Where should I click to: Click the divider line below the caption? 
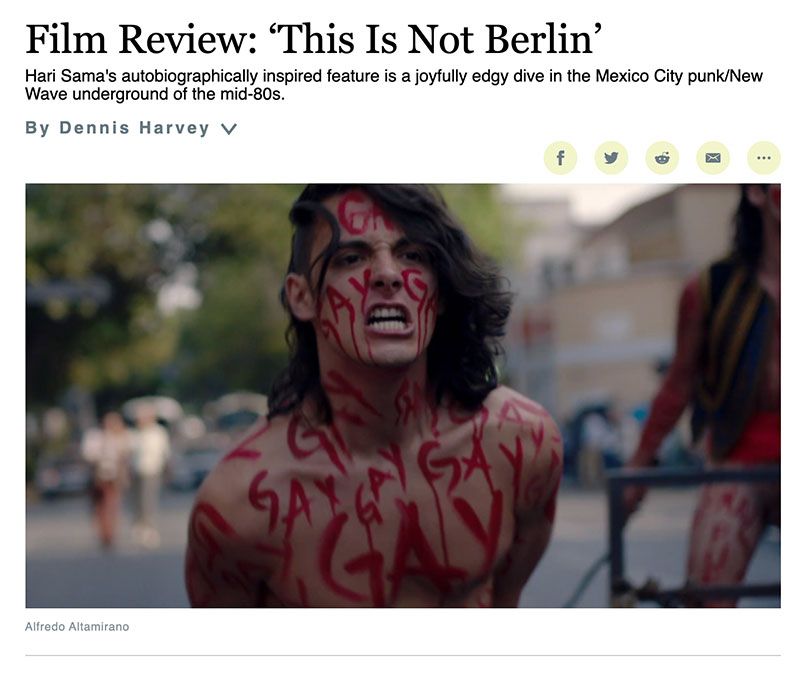[403, 655]
